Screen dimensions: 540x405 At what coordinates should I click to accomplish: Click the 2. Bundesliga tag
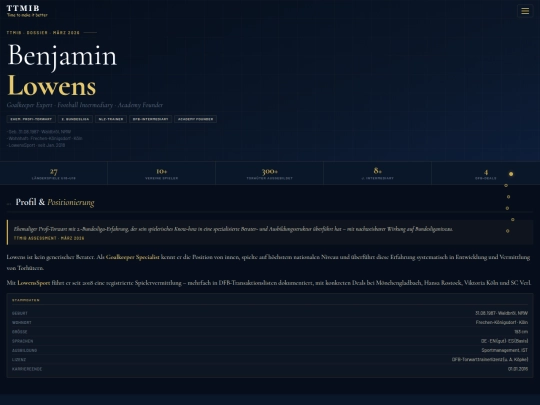pos(75,119)
